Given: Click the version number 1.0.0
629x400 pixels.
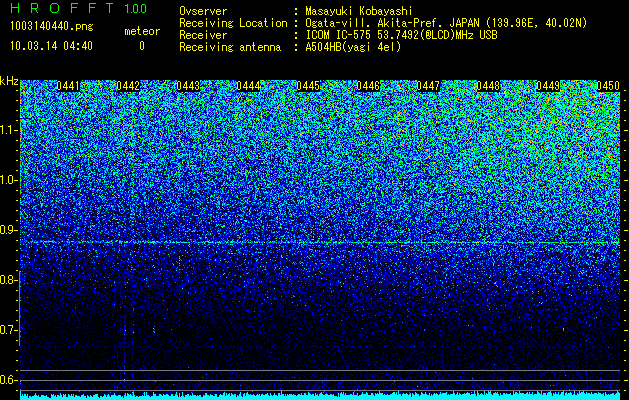Looking at the screenshot, I should click(136, 9).
